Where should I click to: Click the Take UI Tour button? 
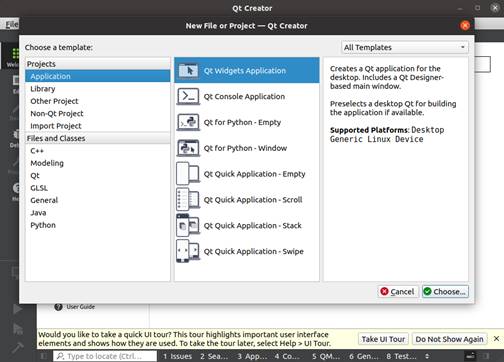coord(383,339)
